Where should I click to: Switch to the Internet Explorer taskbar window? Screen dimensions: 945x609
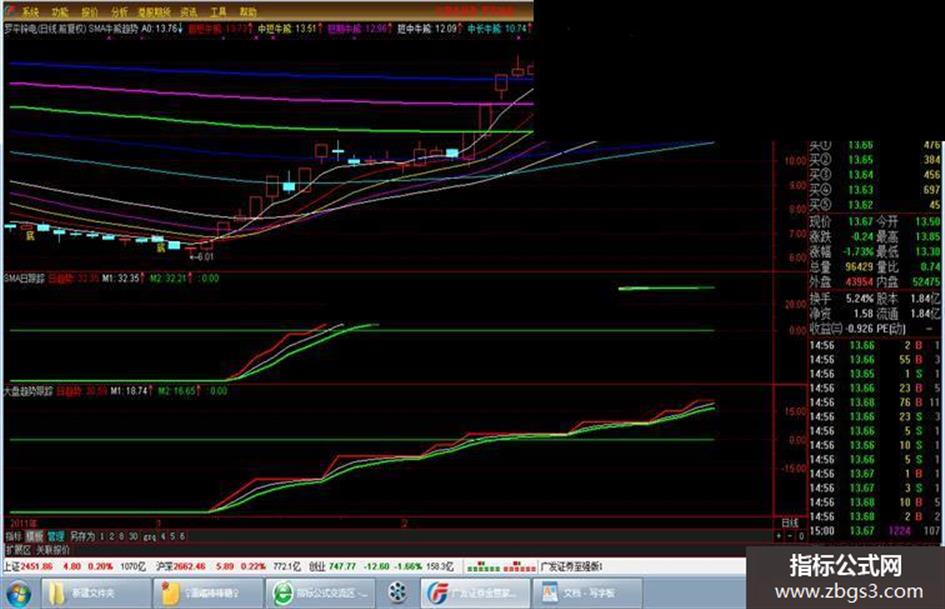coord(321,593)
